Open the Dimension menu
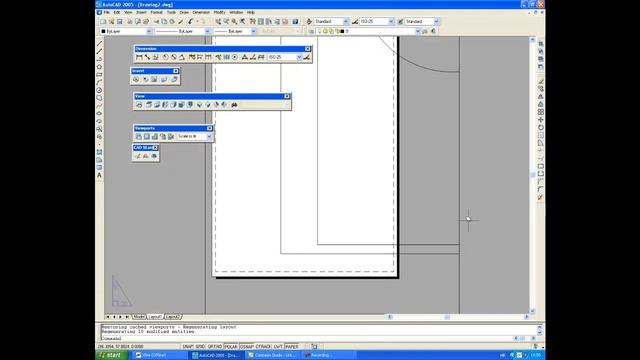 point(201,13)
